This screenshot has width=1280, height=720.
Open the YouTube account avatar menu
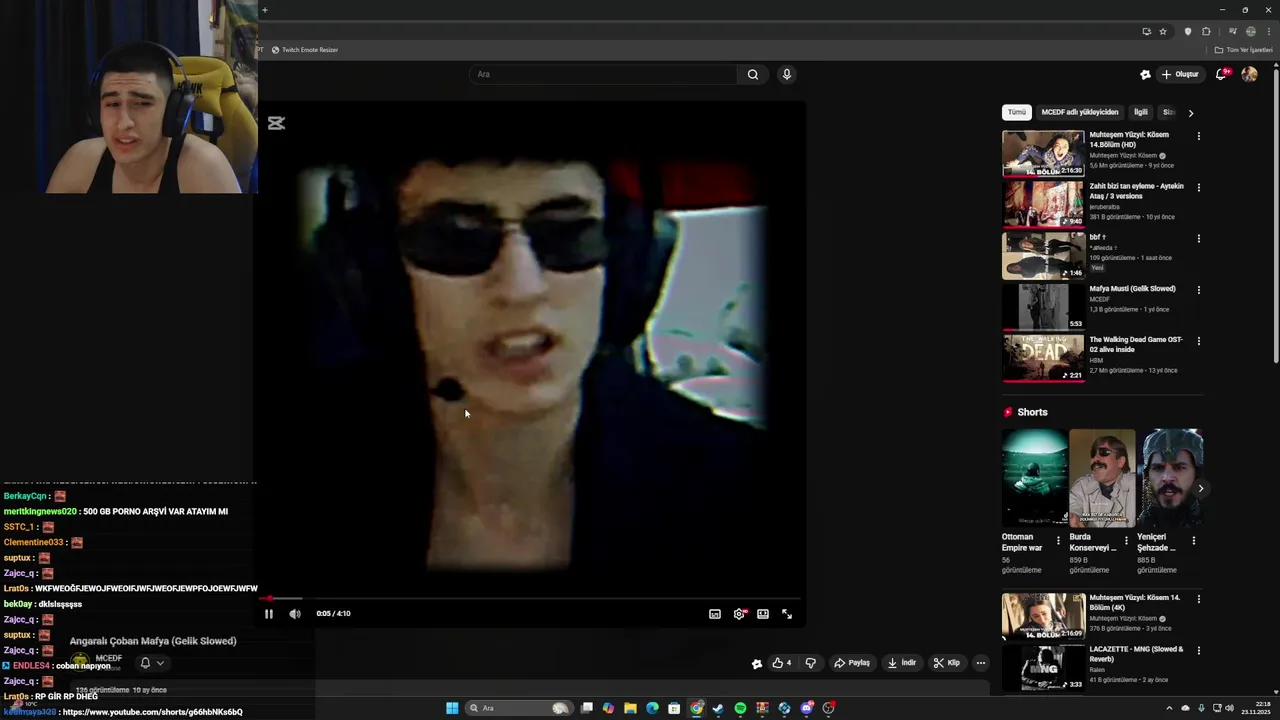point(1249,74)
